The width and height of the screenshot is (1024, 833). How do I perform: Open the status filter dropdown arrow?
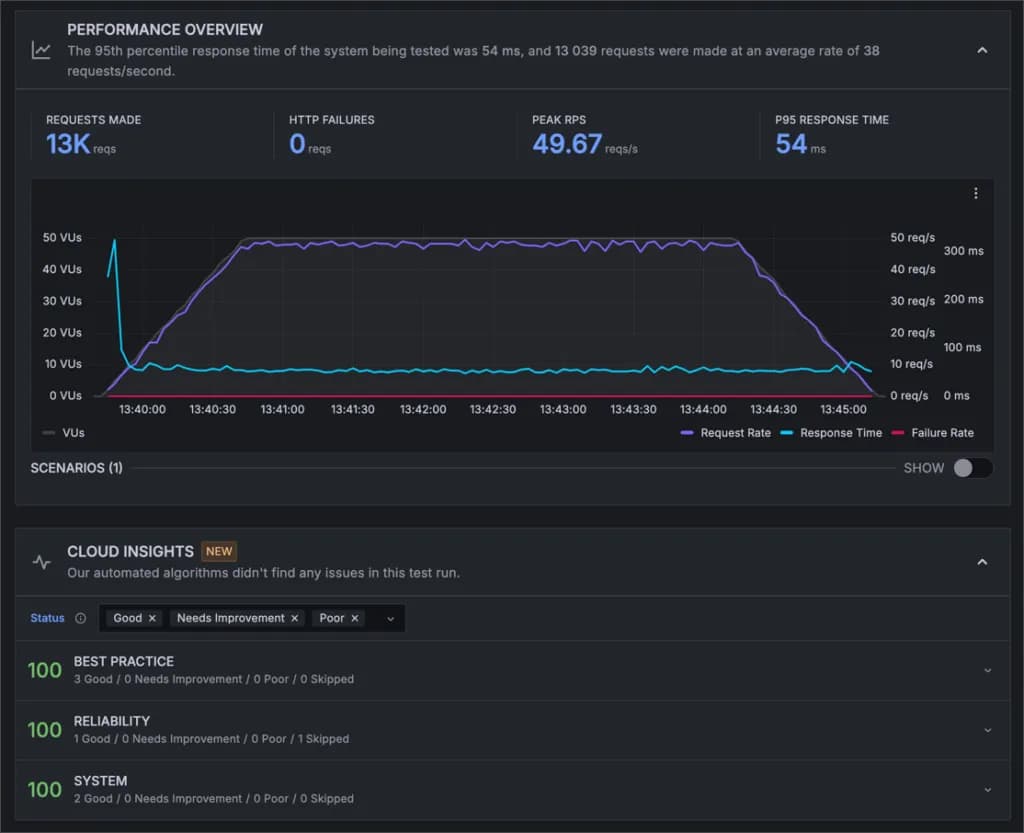(390, 618)
